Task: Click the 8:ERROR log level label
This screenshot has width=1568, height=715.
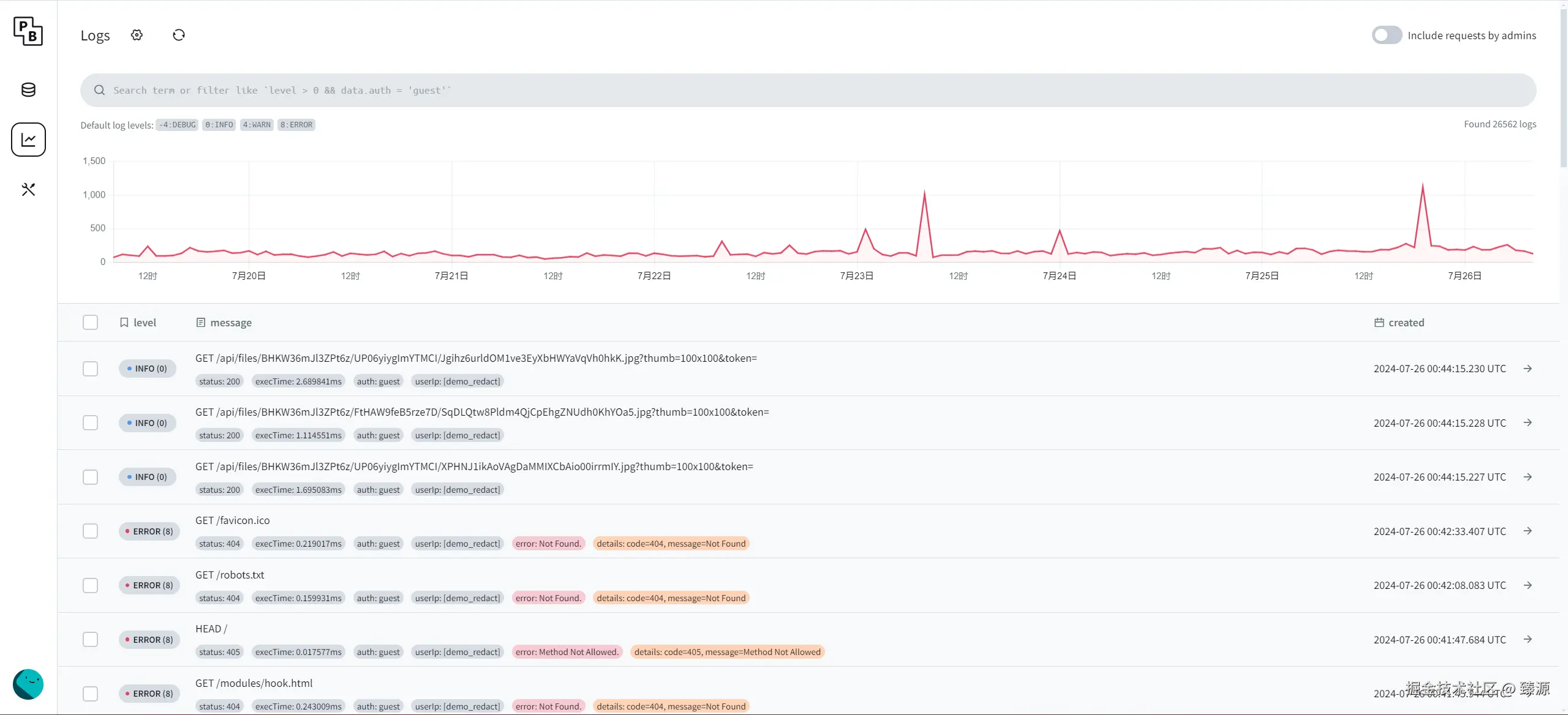Action: [x=296, y=125]
